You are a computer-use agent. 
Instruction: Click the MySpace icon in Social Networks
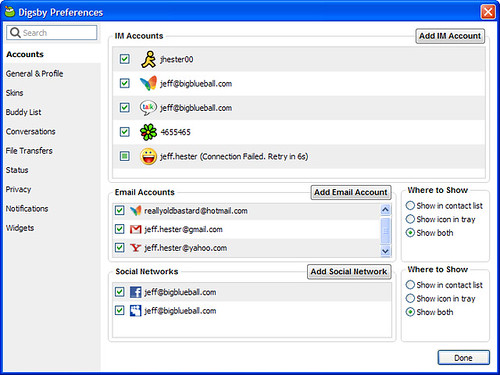(x=135, y=311)
